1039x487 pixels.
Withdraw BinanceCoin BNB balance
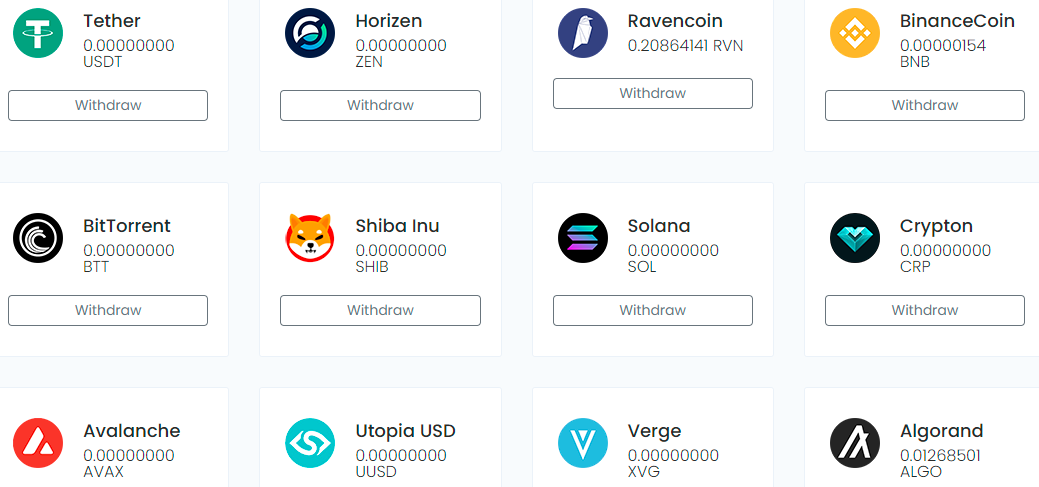(x=925, y=105)
